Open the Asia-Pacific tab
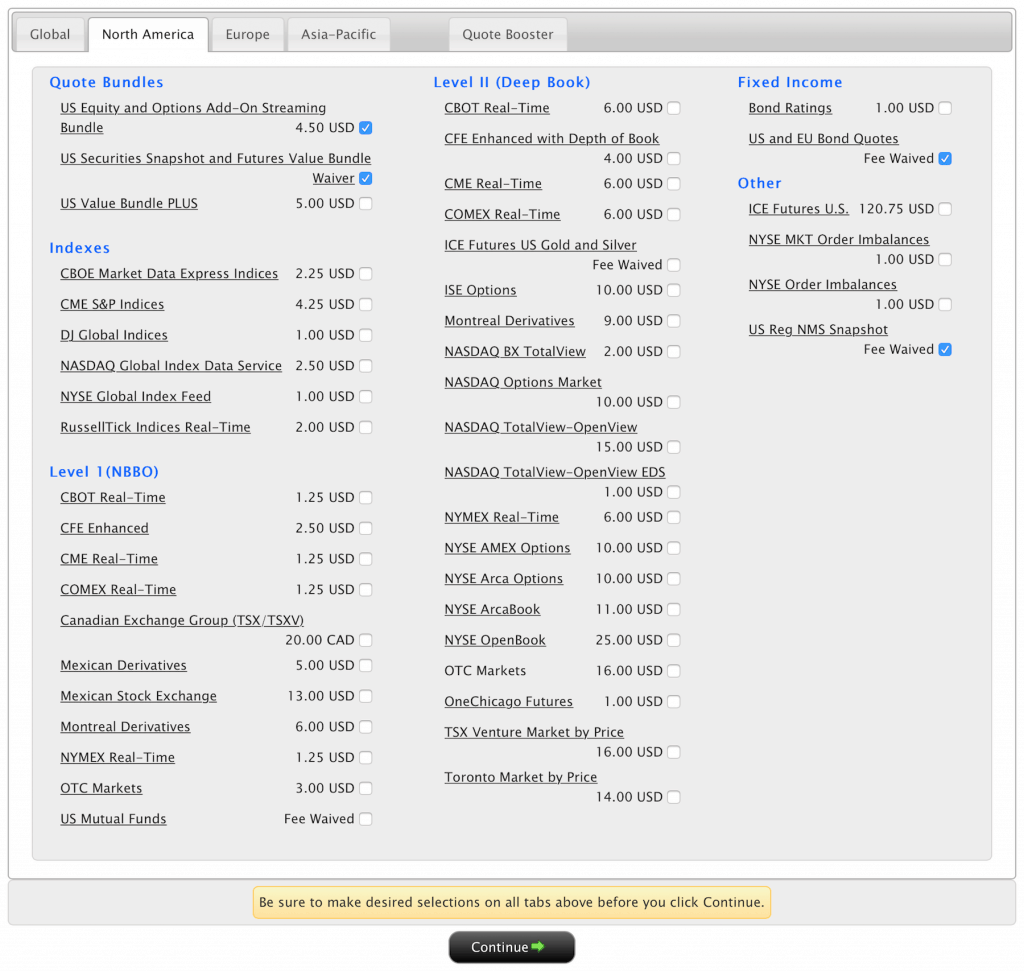1024x971 pixels. [338, 35]
